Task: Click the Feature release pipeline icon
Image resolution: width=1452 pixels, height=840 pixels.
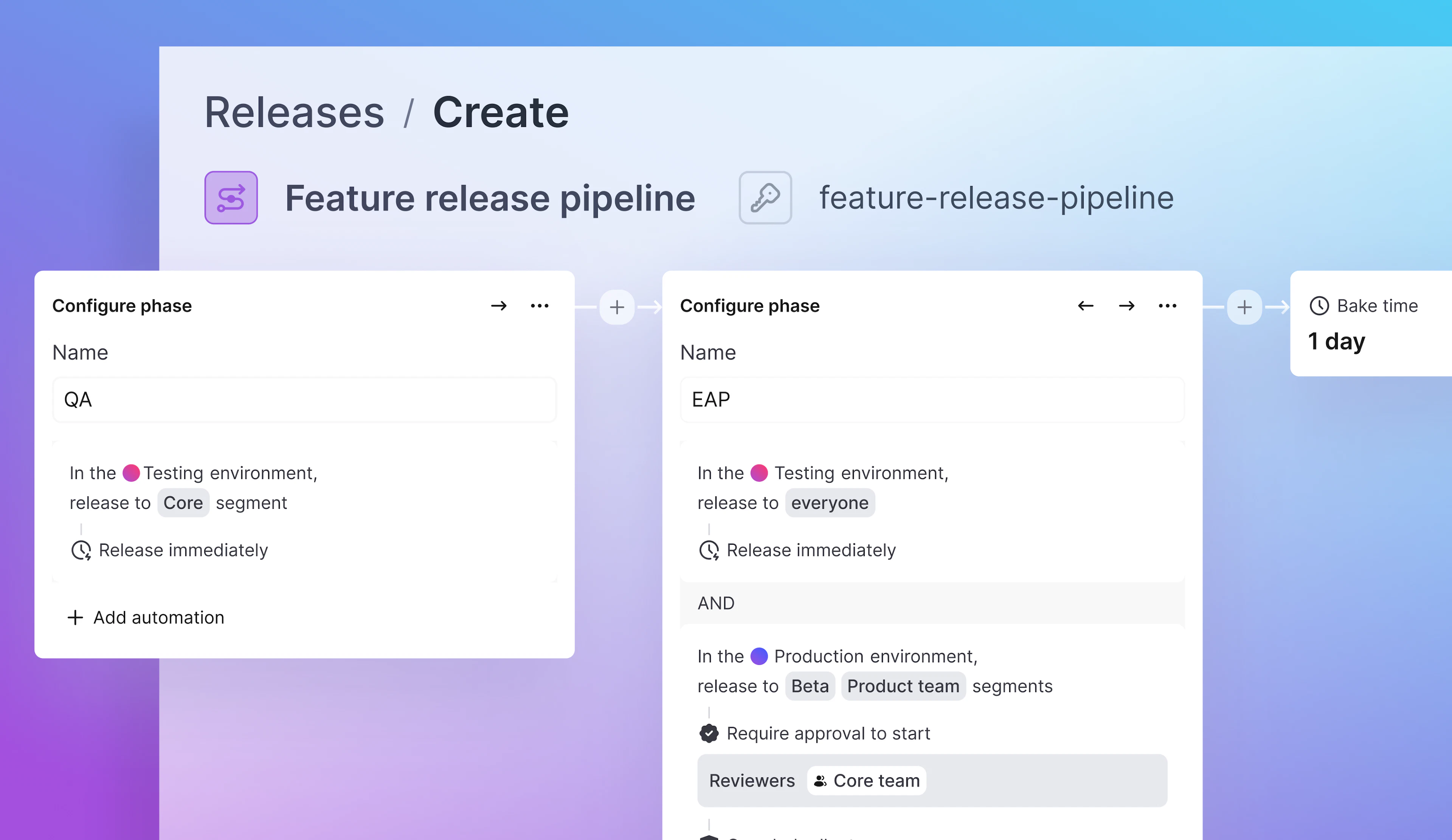Action: (x=230, y=198)
